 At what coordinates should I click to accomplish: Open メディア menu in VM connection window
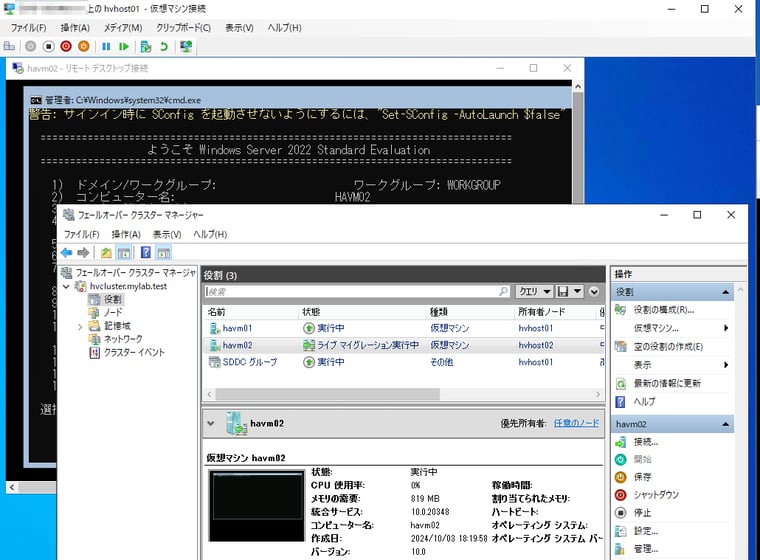point(123,28)
